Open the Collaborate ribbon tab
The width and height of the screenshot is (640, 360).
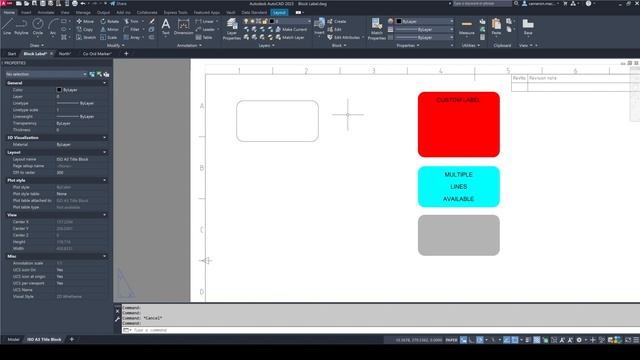coord(147,12)
